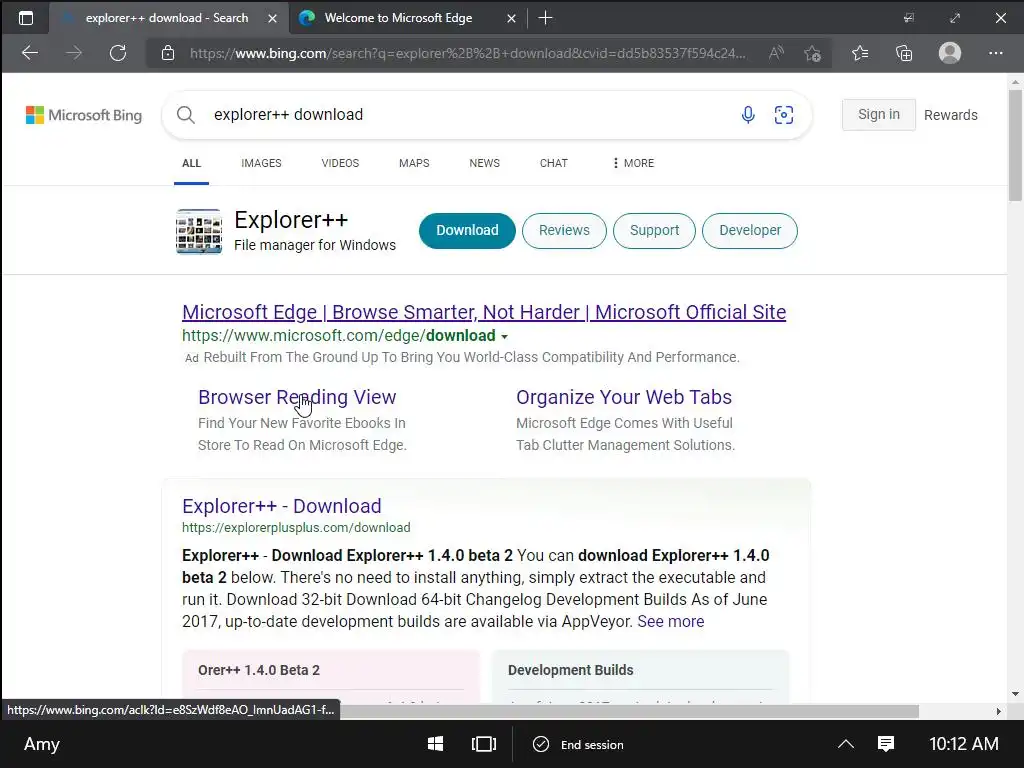Viewport: 1024px width, 768px height.
Task: Click the Support pill button
Action: point(654,231)
